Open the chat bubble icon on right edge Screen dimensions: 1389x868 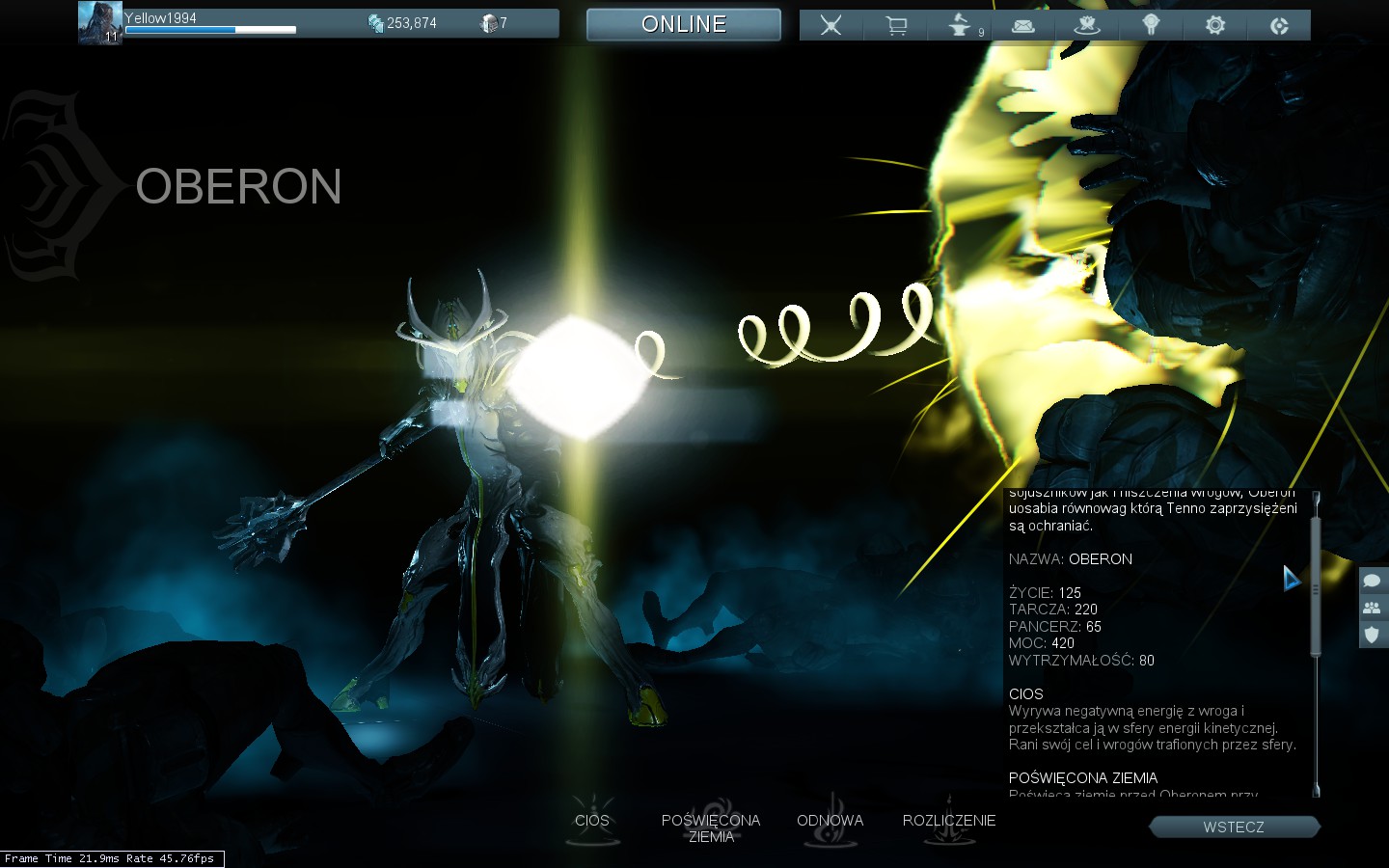(x=1373, y=580)
